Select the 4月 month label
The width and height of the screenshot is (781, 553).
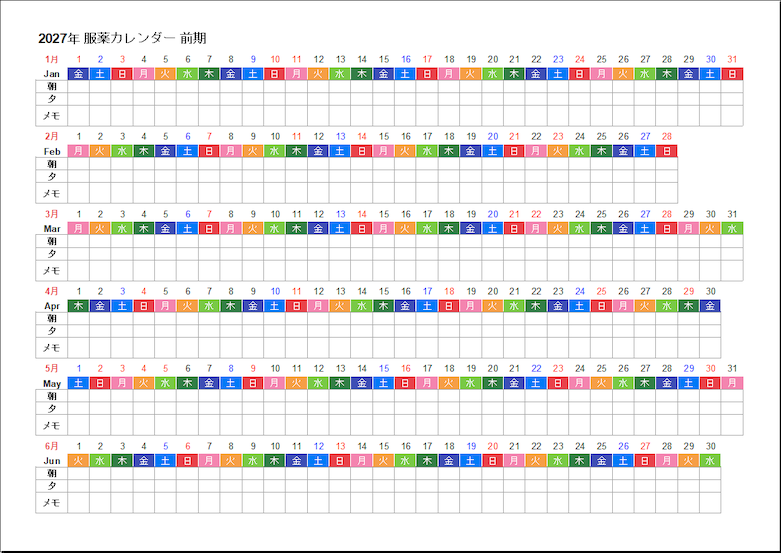[51, 291]
